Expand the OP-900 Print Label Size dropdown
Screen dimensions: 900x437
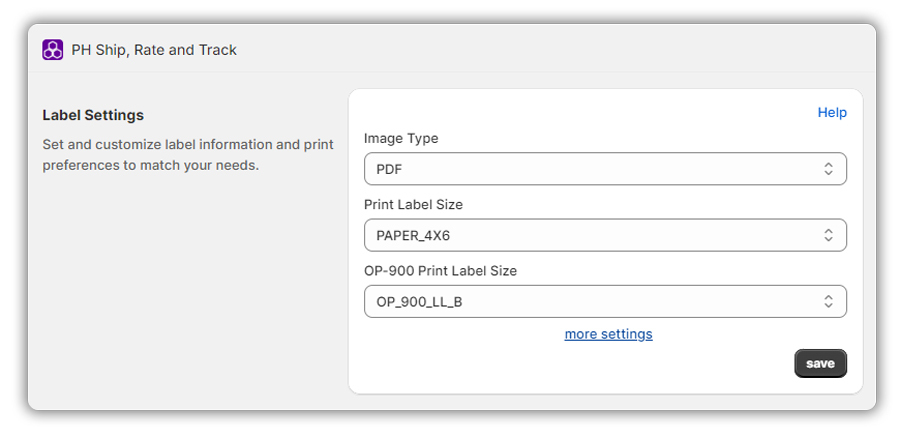[605, 301]
